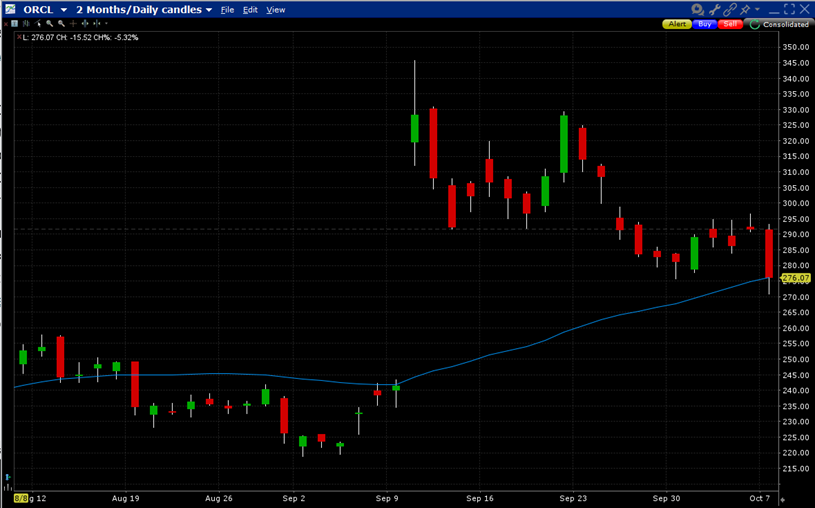Click the Consolidated data label
Viewport: 815px width, 508px height.
(786, 24)
